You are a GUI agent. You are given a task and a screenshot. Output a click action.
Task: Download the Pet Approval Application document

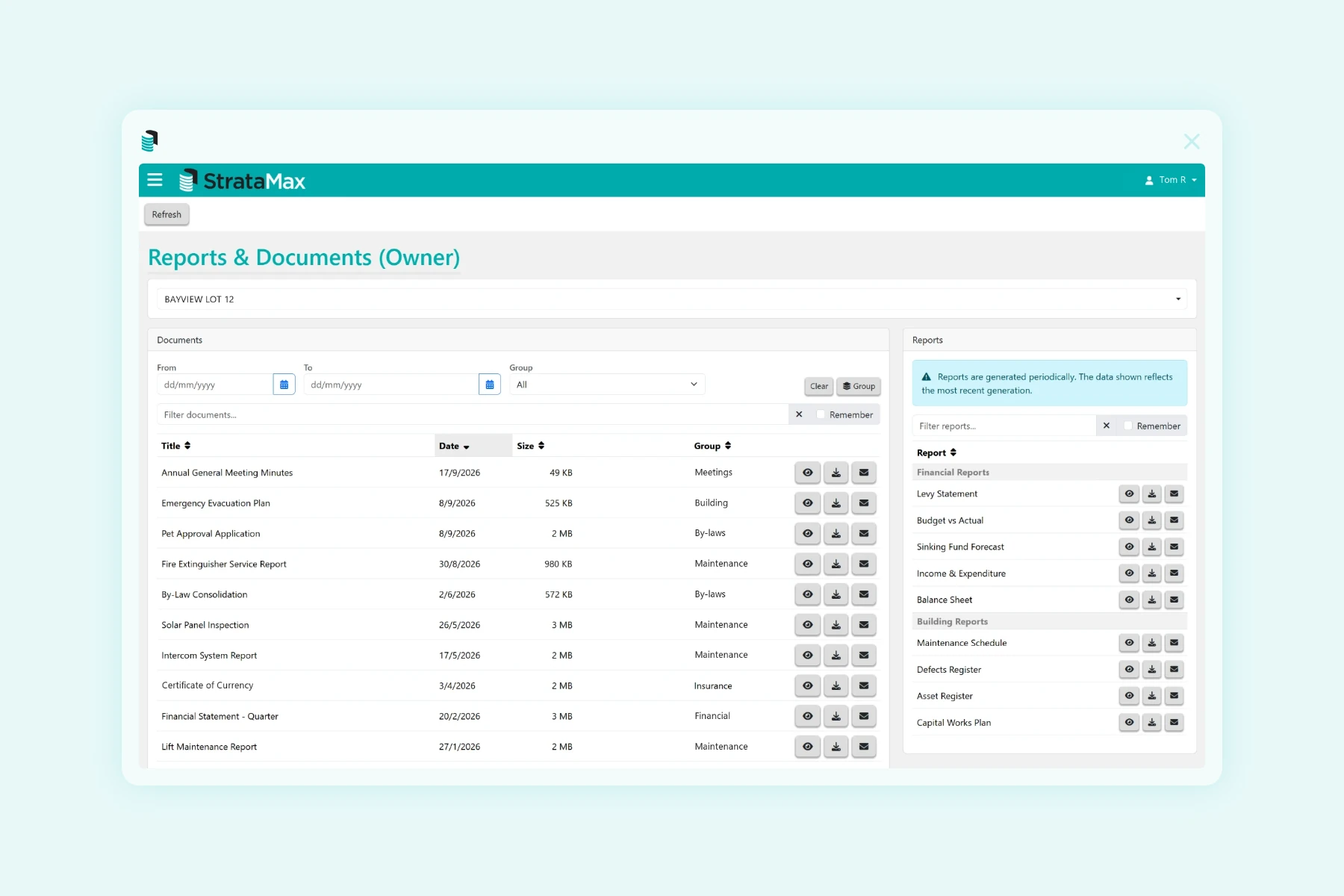(836, 534)
